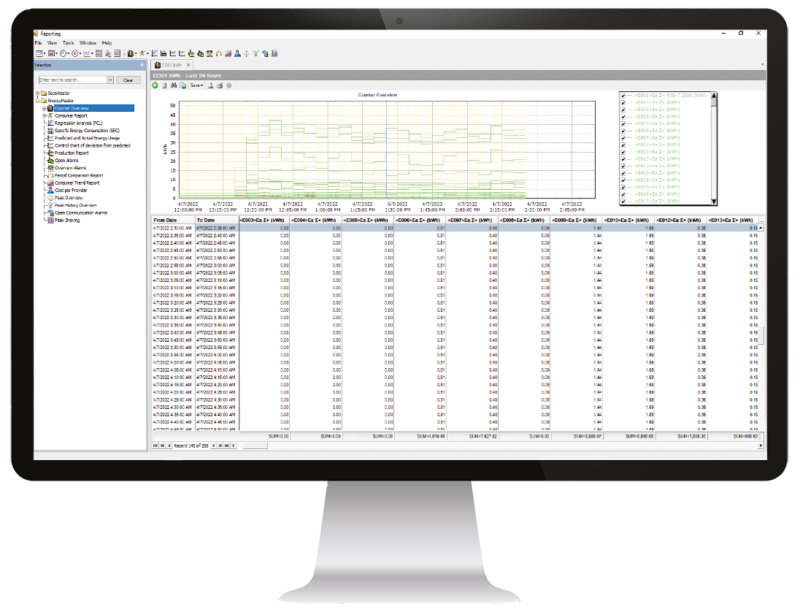Open the Save dropdown in report toolbar
Screen dimensions: 800x612
[197, 85]
